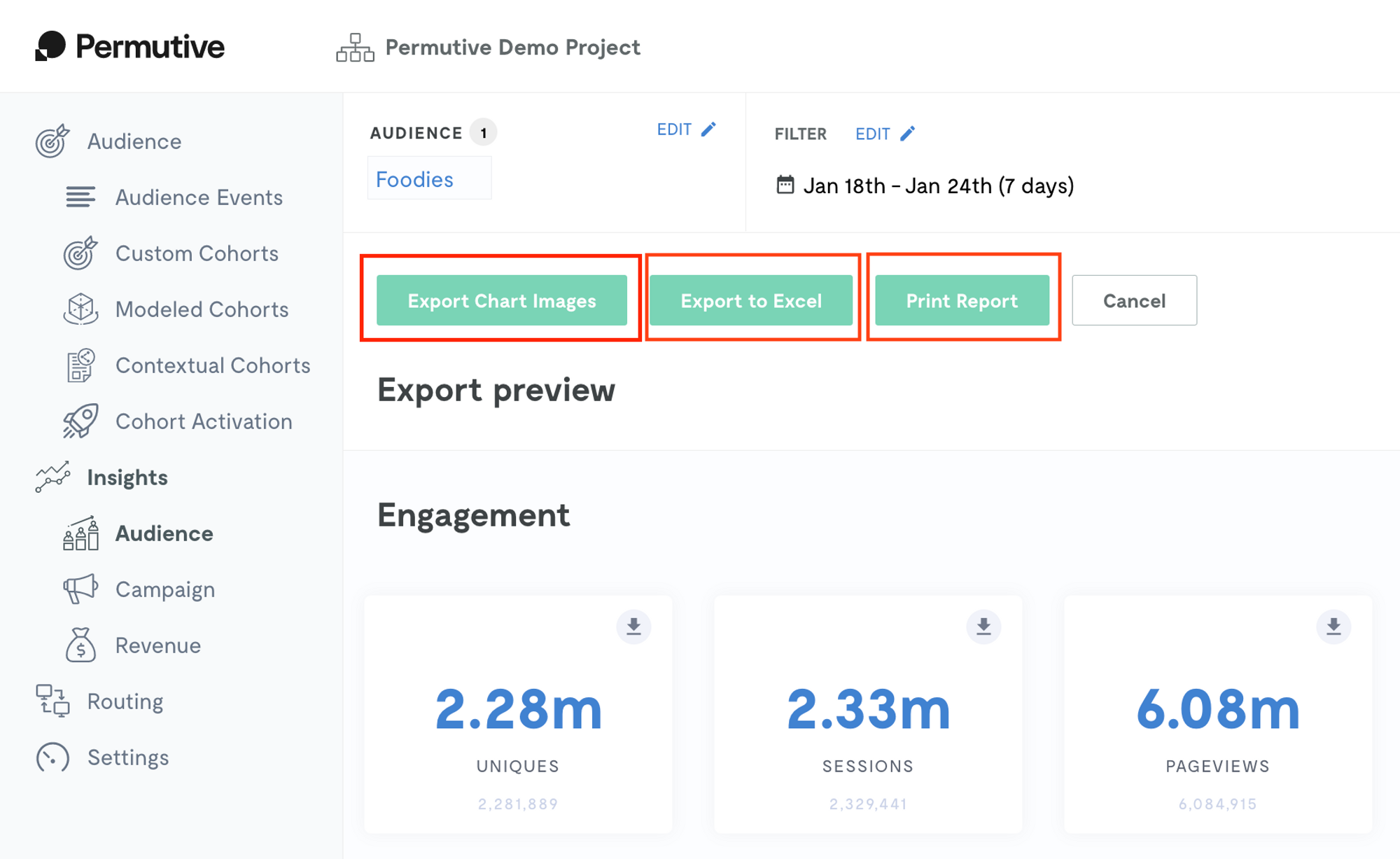Go to Campaign insights
The width and height of the screenshot is (1400, 859).
[165, 589]
